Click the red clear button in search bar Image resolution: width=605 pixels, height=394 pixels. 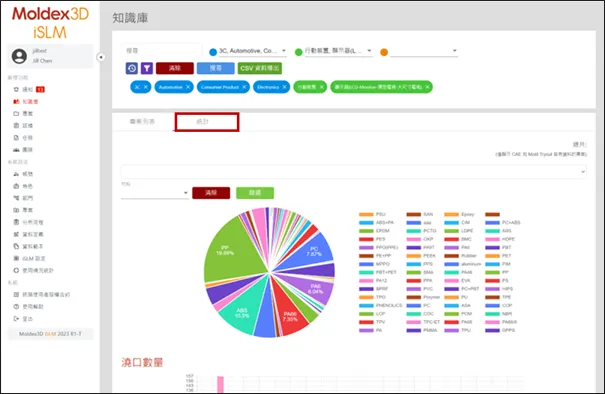click(x=175, y=68)
